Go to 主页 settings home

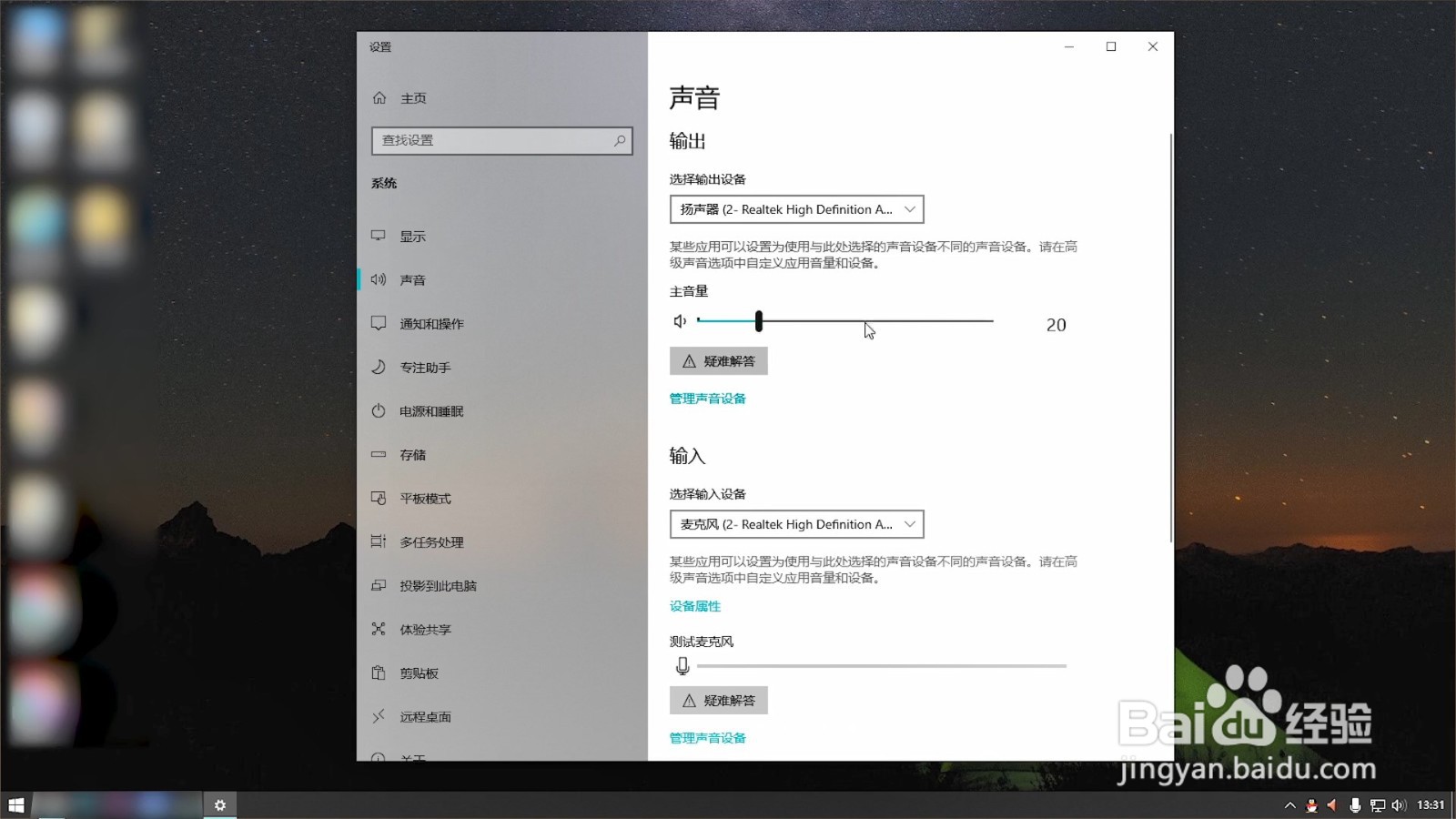pyautogui.click(x=413, y=98)
